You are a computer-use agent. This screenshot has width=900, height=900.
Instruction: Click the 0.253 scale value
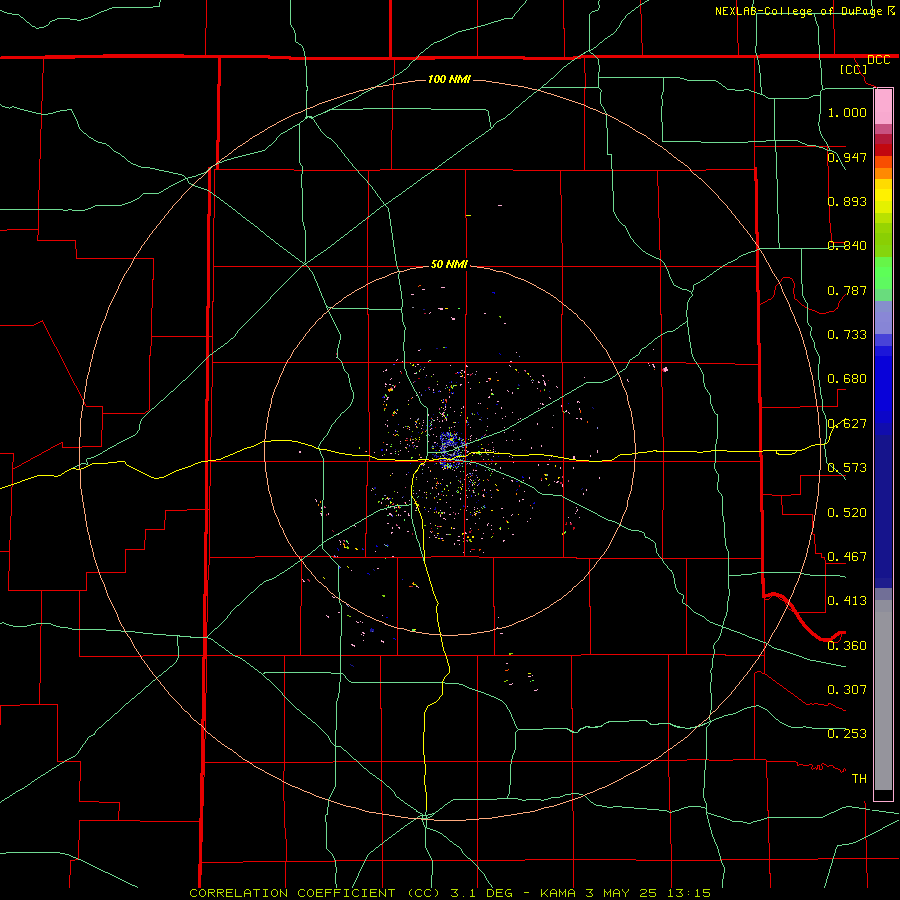pos(847,734)
